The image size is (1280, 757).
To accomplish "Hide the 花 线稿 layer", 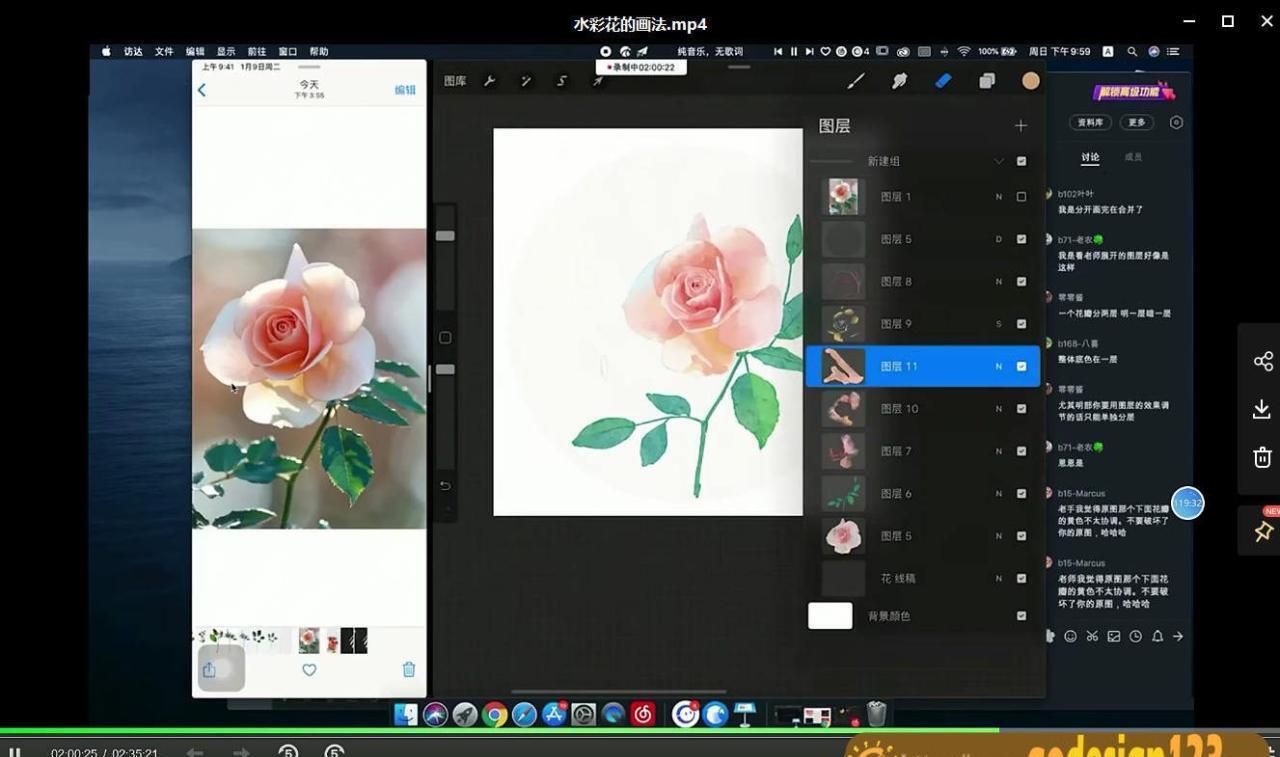I will point(1021,578).
